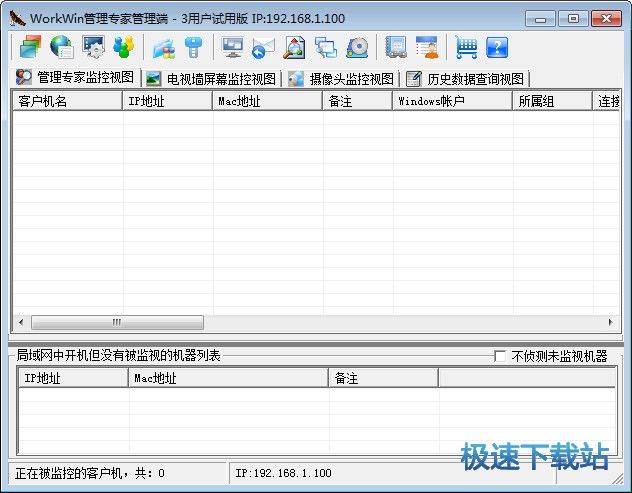The width and height of the screenshot is (632, 493).
Task: Click the monitor screen toolbar icon
Action: tap(232, 46)
